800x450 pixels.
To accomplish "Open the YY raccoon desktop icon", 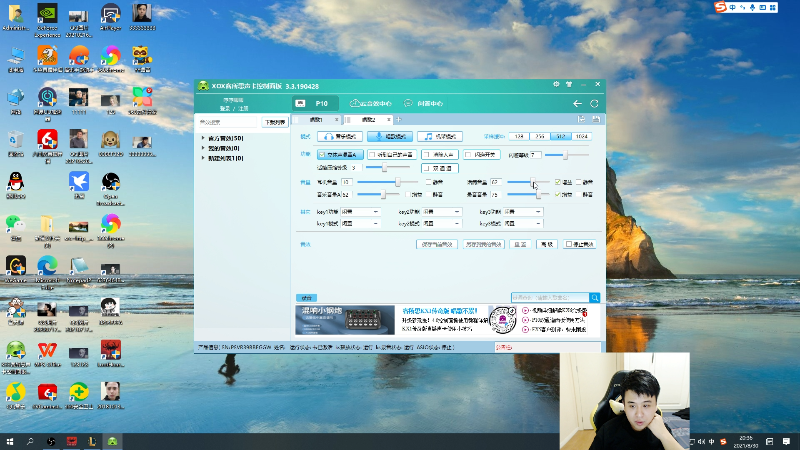I will [x=142, y=59].
